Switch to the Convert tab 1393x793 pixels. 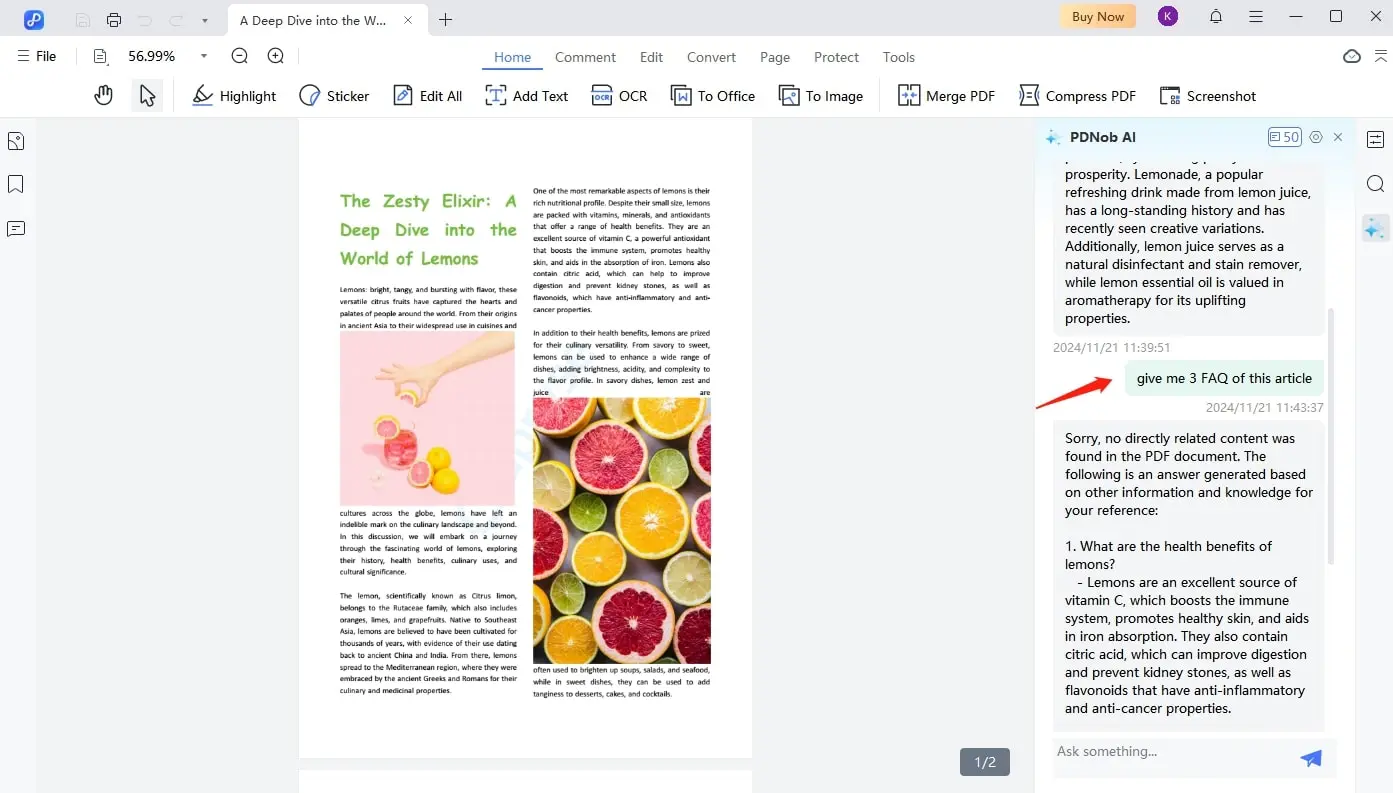click(x=711, y=57)
